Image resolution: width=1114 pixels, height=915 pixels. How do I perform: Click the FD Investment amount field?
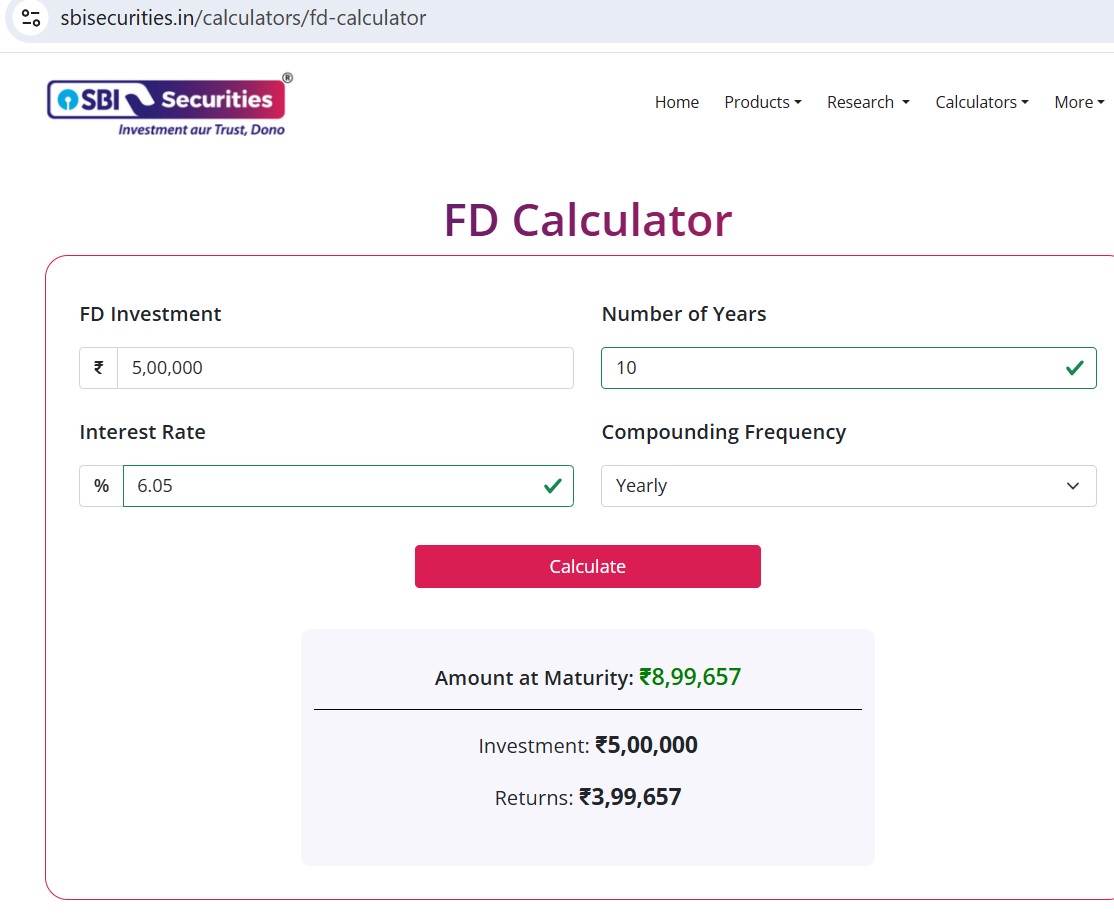(x=345, y=368)
